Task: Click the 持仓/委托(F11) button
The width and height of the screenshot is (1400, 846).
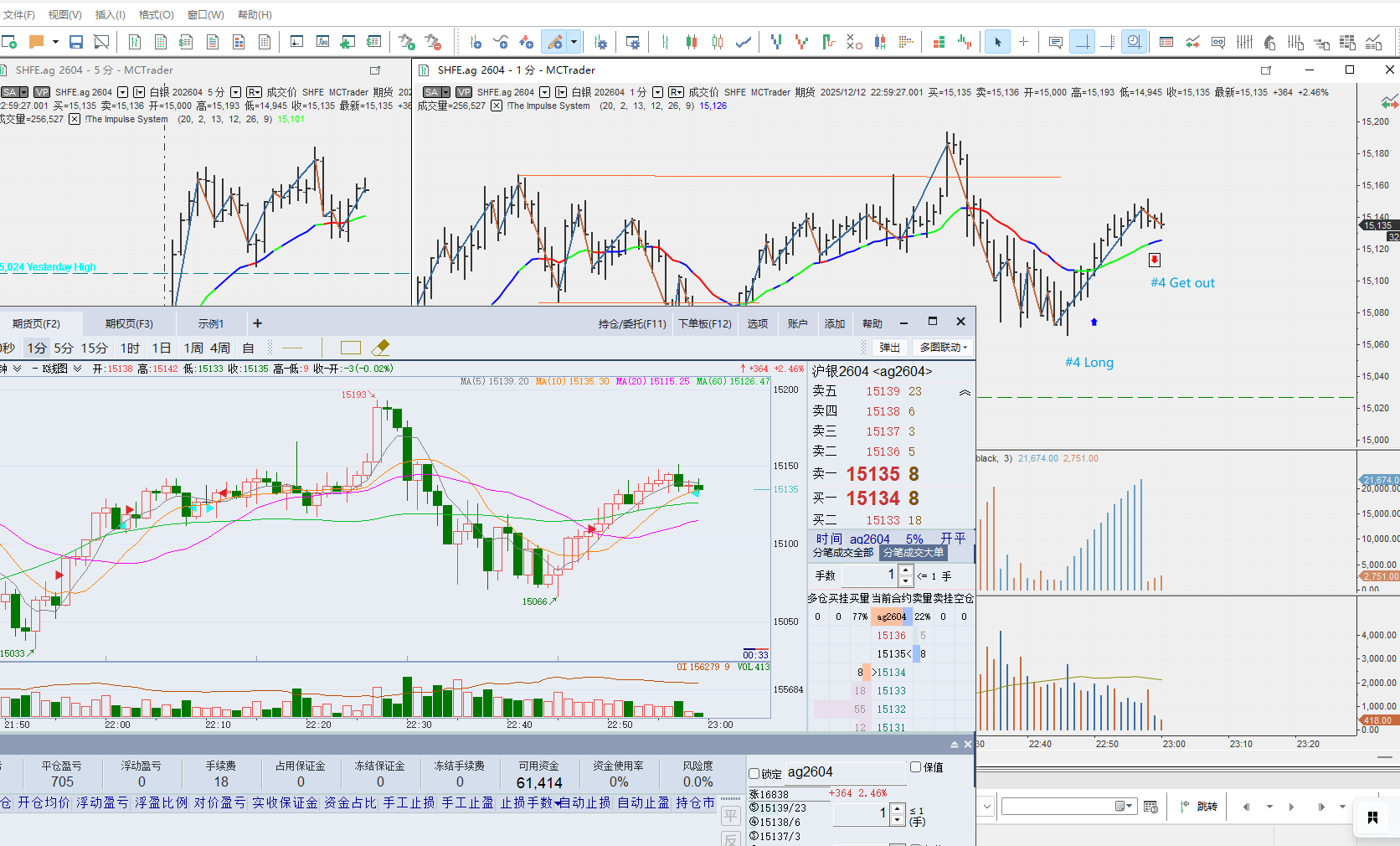Action: [632, 324]
